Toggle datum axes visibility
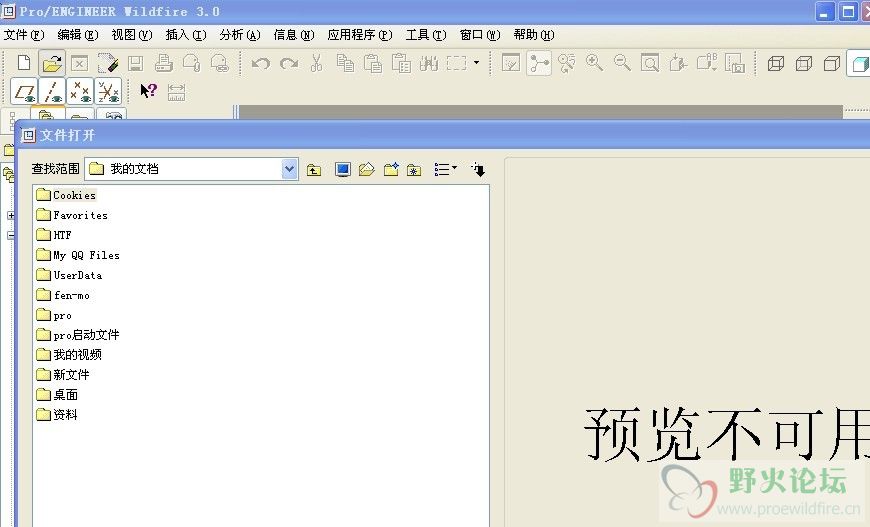 tap(53, 92)
